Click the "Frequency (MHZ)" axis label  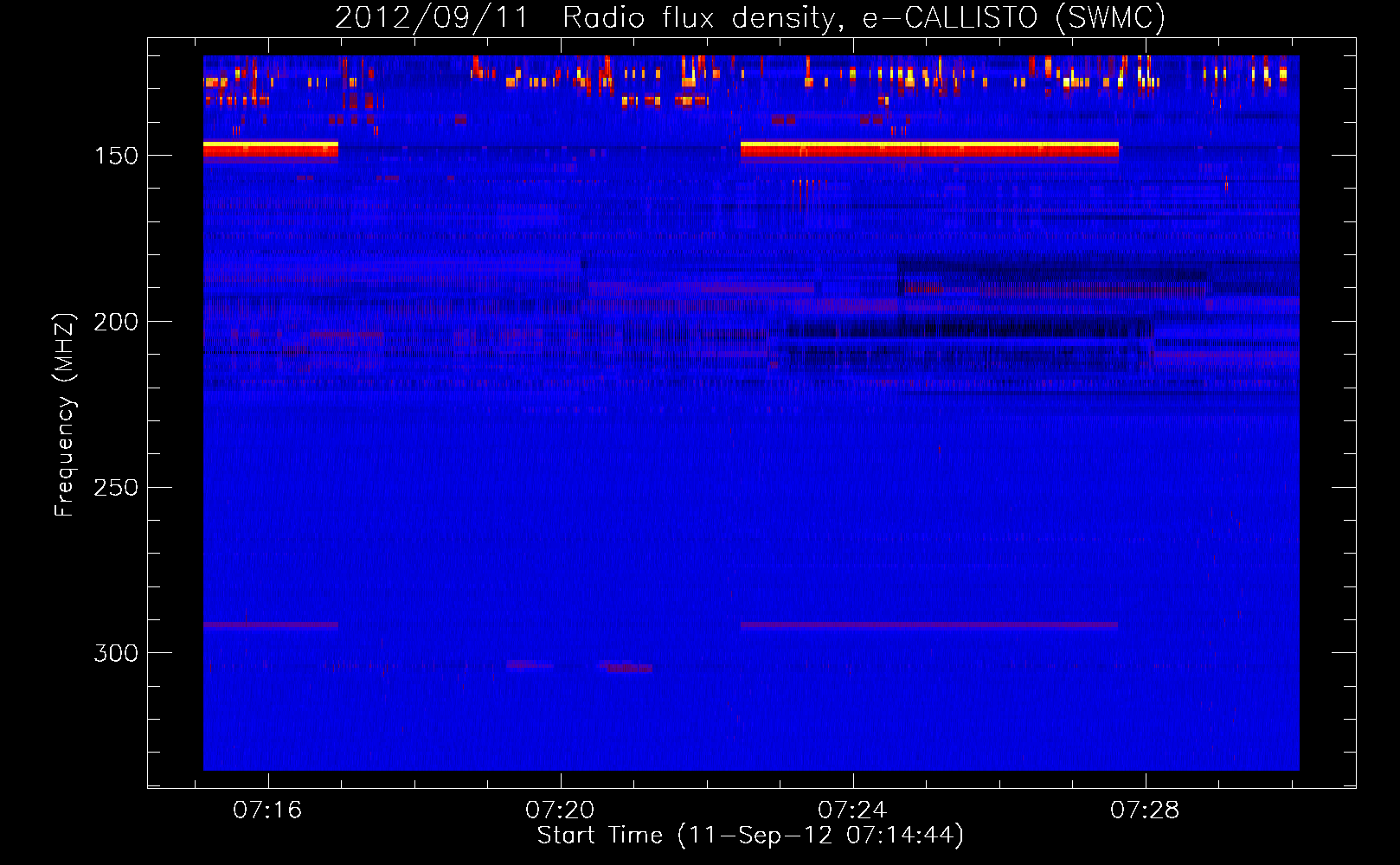[x=65, y=415]
